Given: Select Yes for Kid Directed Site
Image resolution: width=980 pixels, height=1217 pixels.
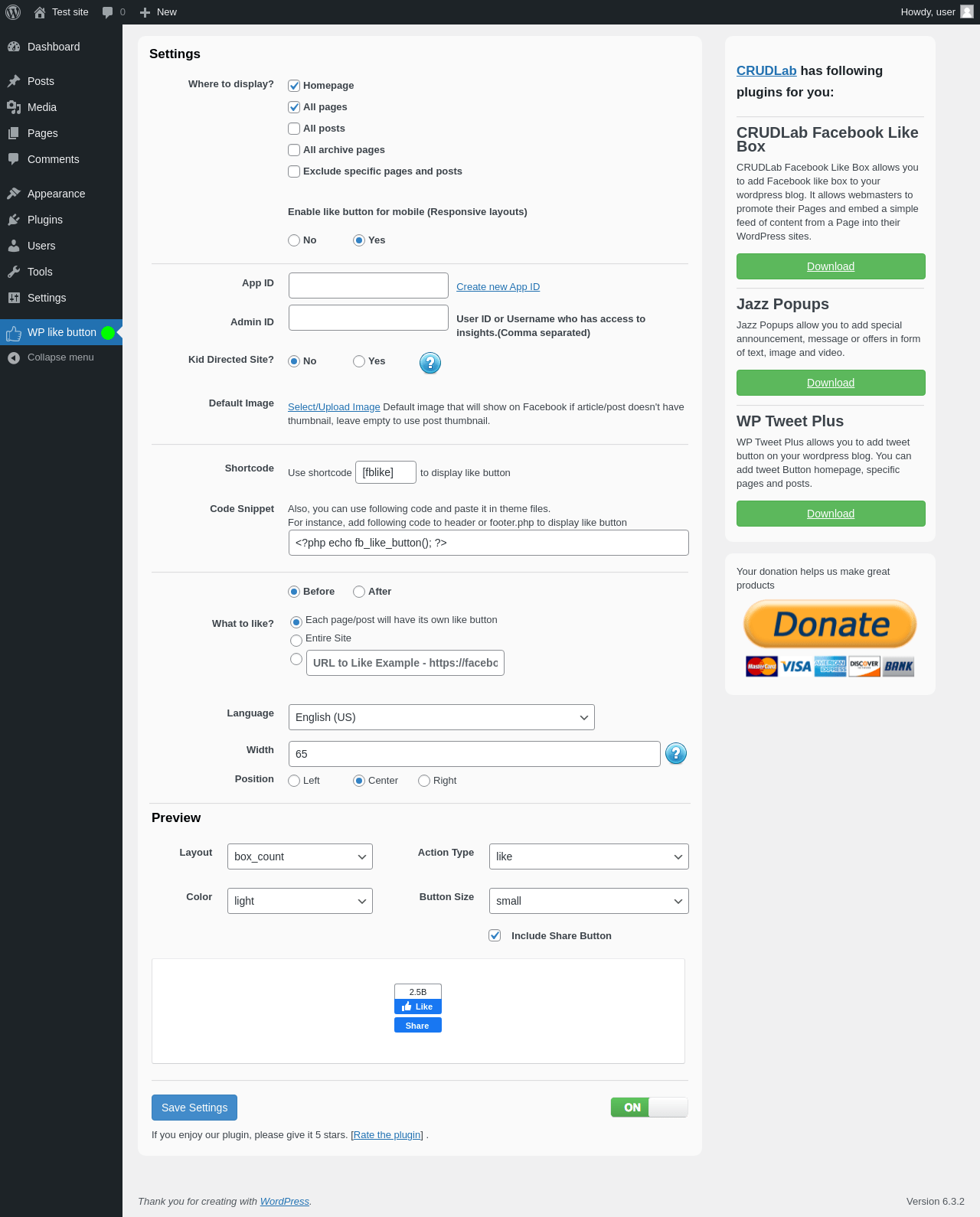Looking at the screenshot, I should (359, 361).
